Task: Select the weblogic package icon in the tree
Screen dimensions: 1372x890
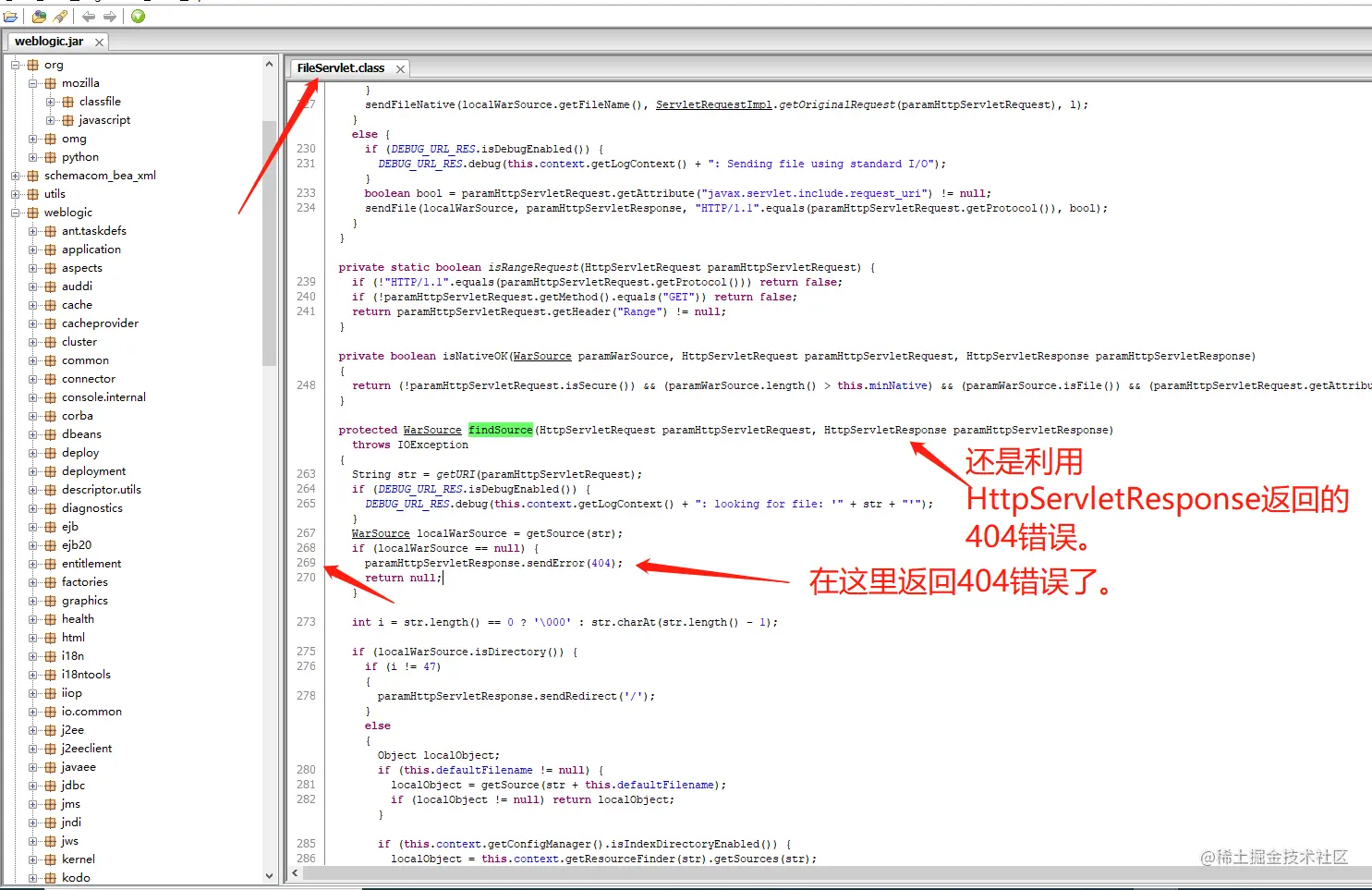Action: [34, 212]
